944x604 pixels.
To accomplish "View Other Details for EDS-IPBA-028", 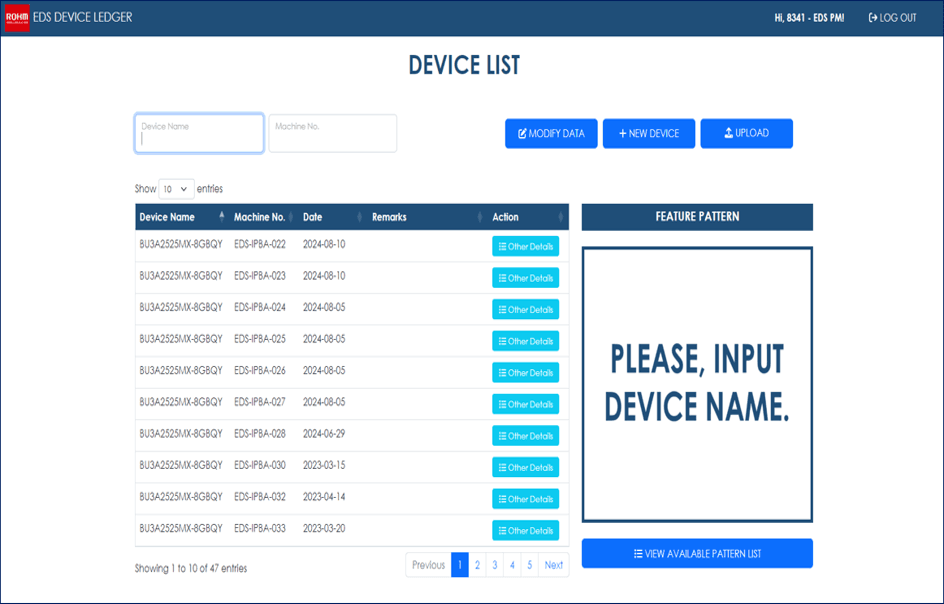I will (525, 436).
